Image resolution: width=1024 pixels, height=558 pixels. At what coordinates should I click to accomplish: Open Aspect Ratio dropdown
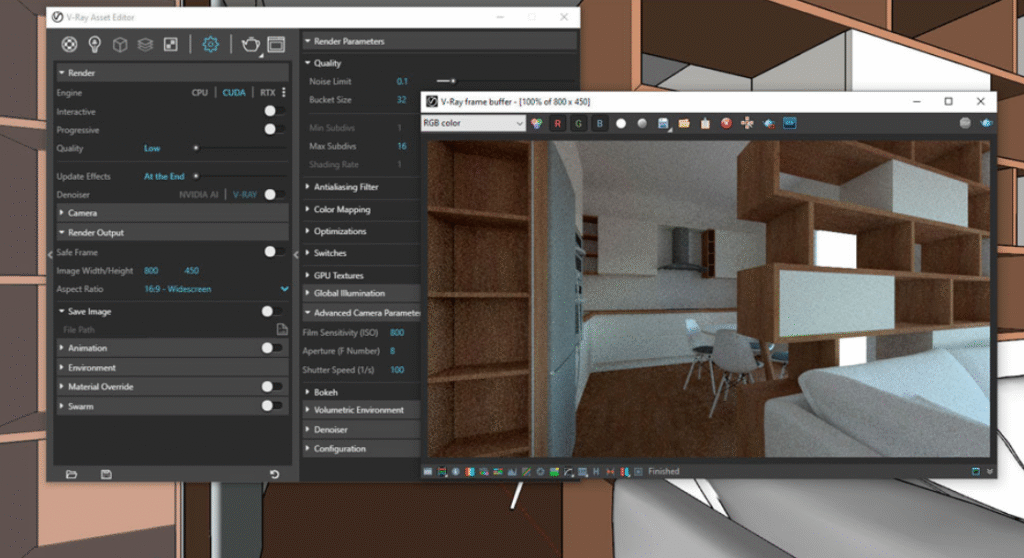[x=217, y=289]
